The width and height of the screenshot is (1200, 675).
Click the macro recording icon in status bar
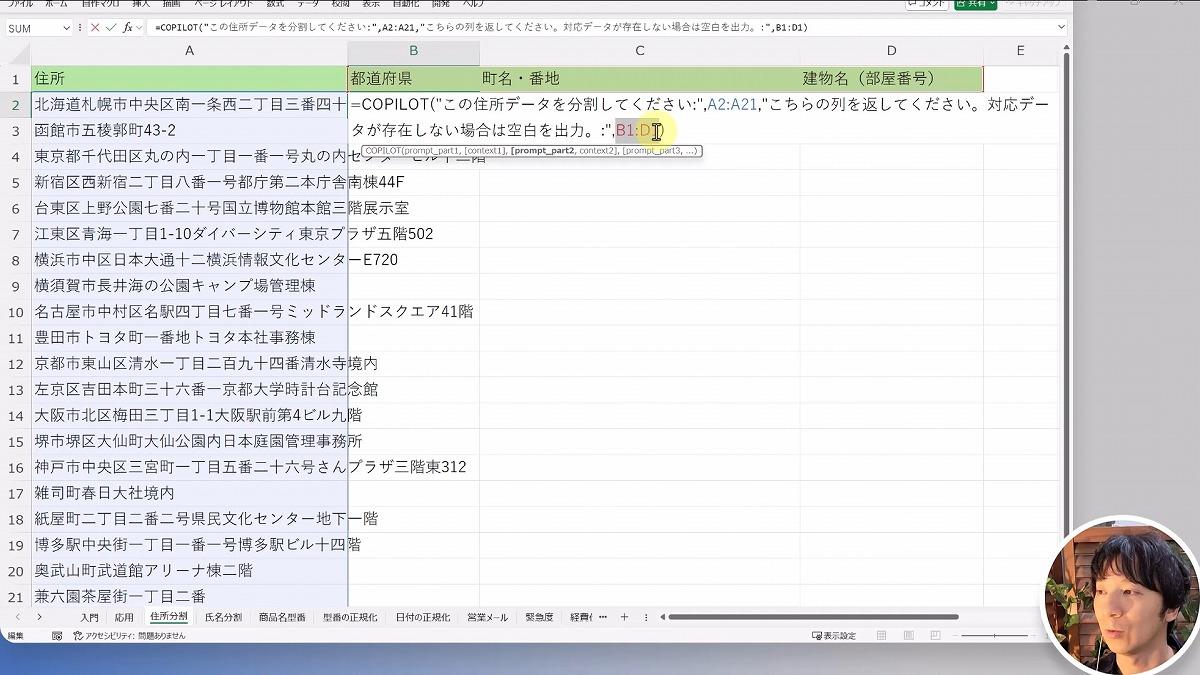point(57,636)
